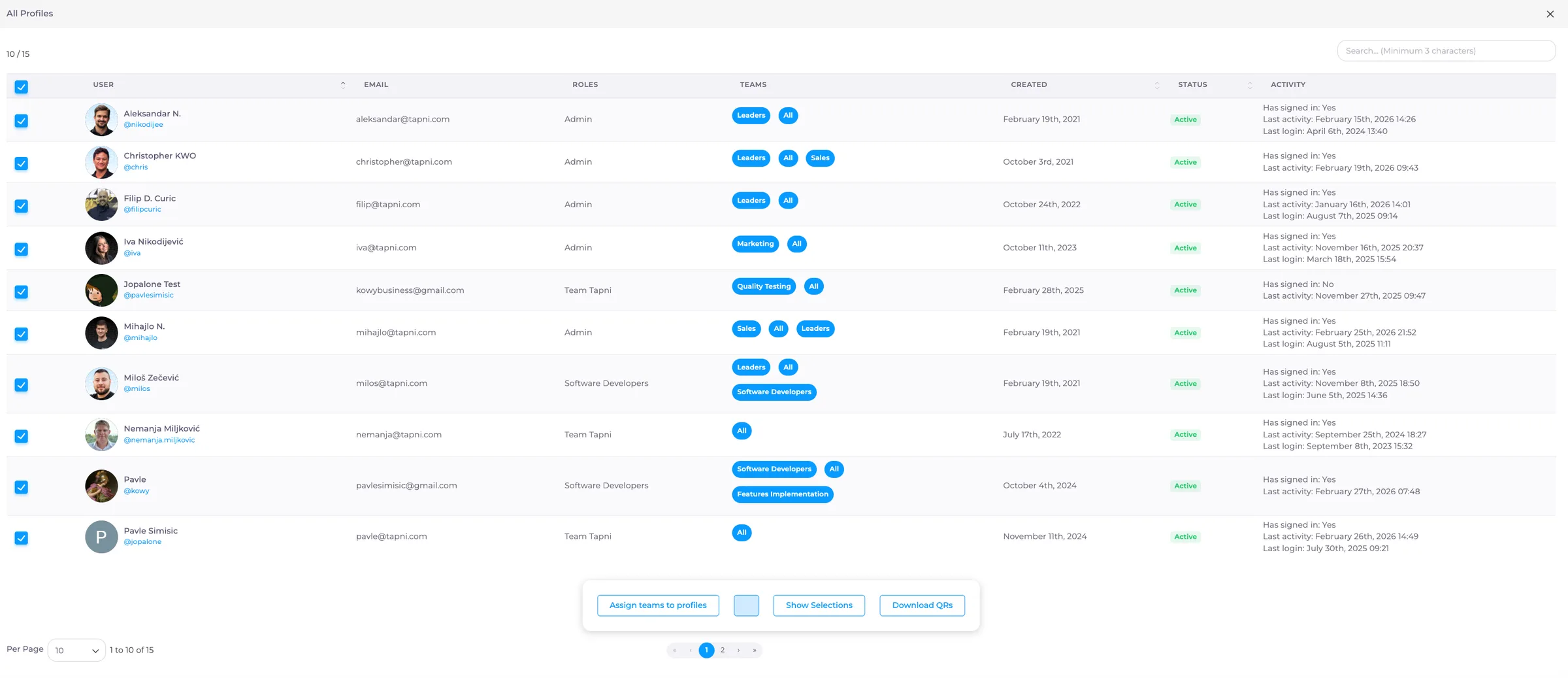Open @nemanja.miljkovic username link
The height and width of the screenshot is (678, 1568).
pyautogui.click(x=159, y=440)
